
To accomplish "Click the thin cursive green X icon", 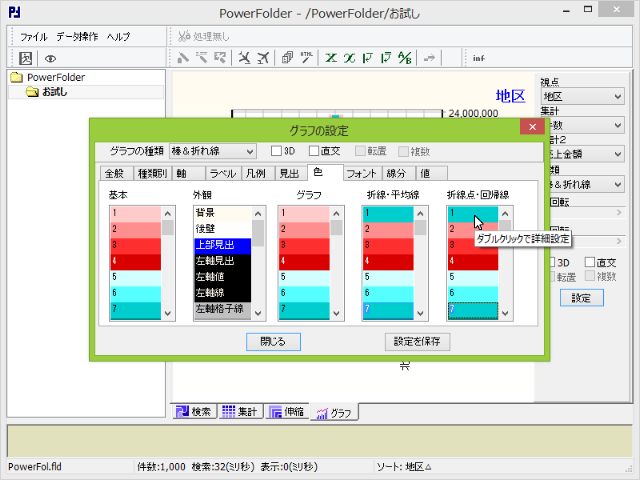I will point(349,58).
